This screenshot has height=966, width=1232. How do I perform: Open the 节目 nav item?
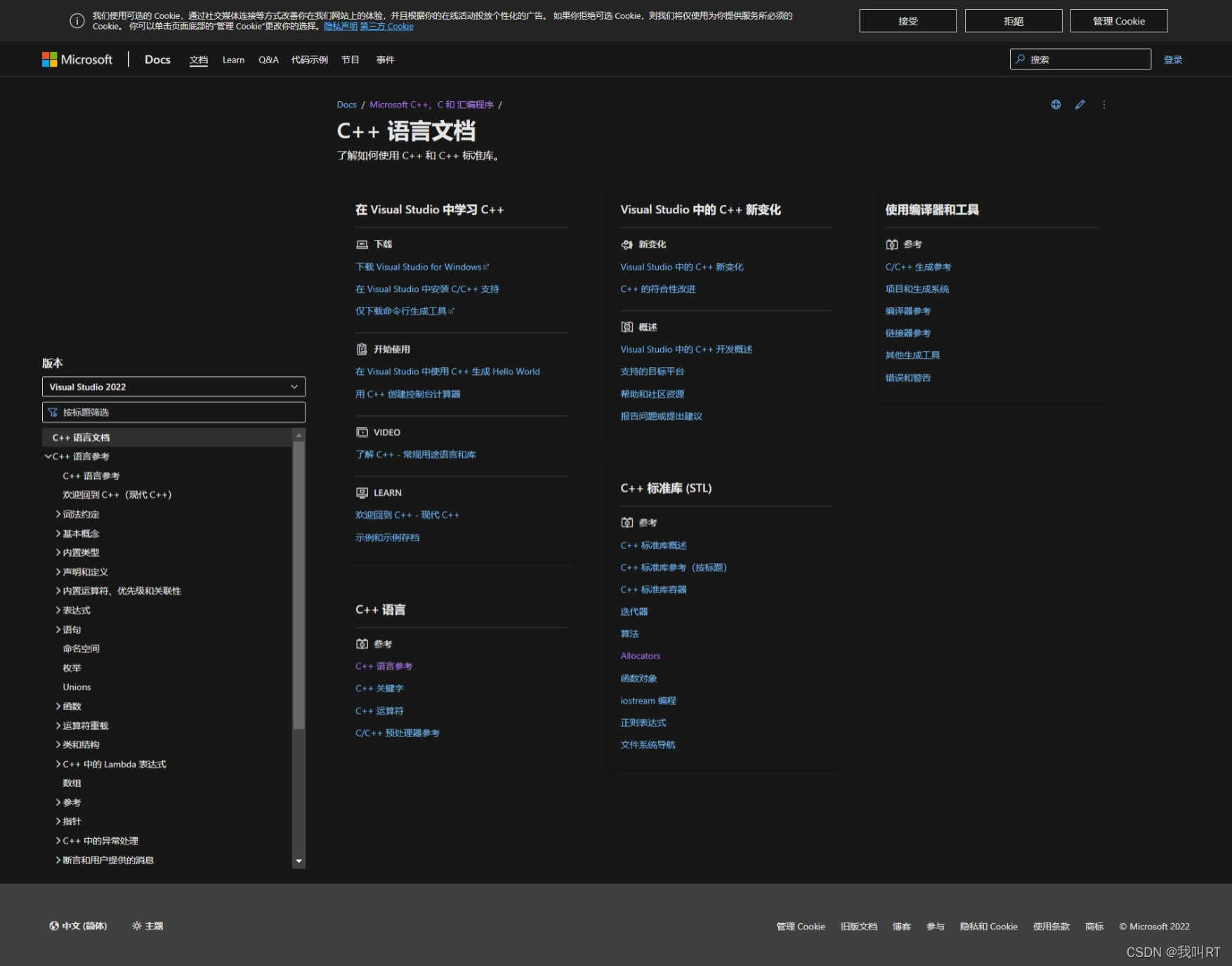(x=350, y=60)
